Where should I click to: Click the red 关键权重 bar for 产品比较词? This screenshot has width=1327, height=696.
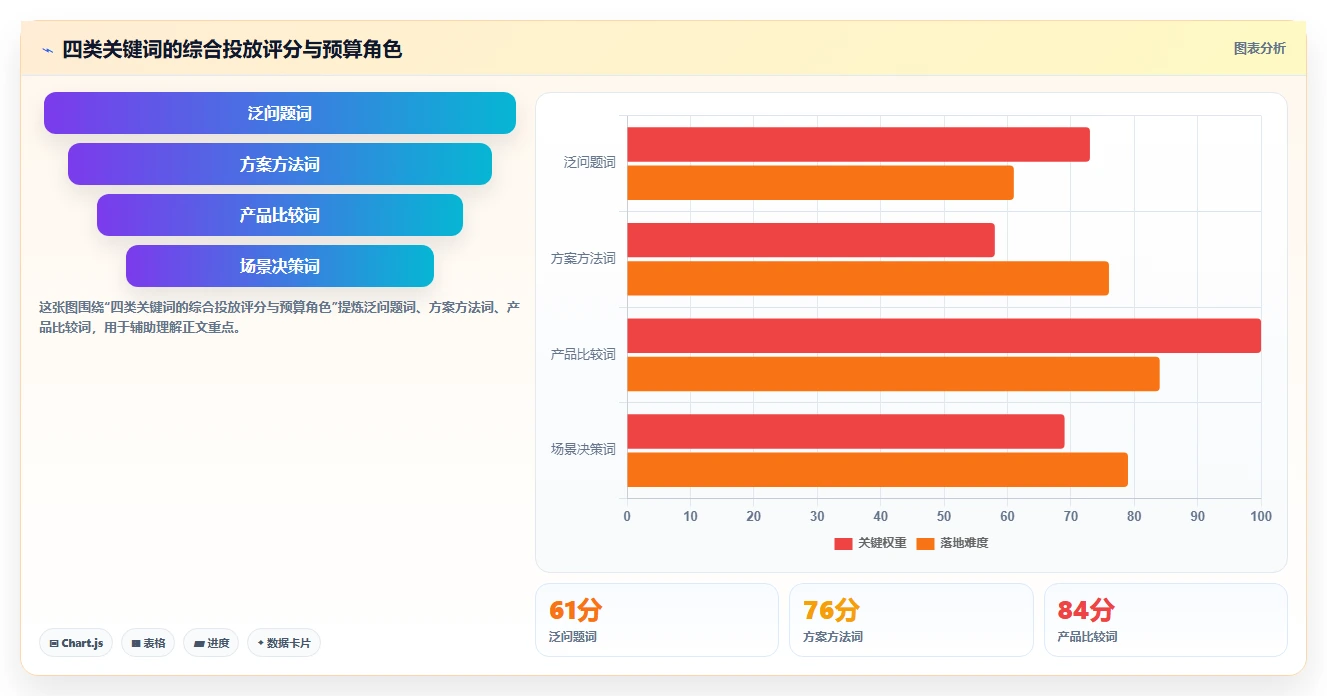[944, 336]
